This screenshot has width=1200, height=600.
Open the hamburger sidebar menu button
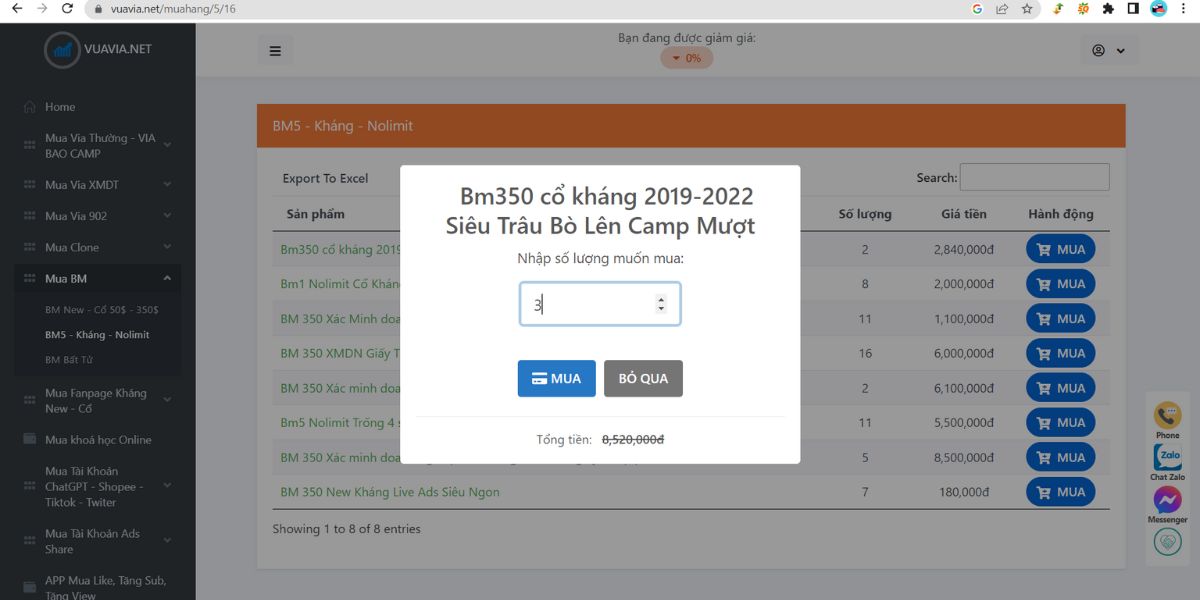pyautogui.click(x=275, y=51)
